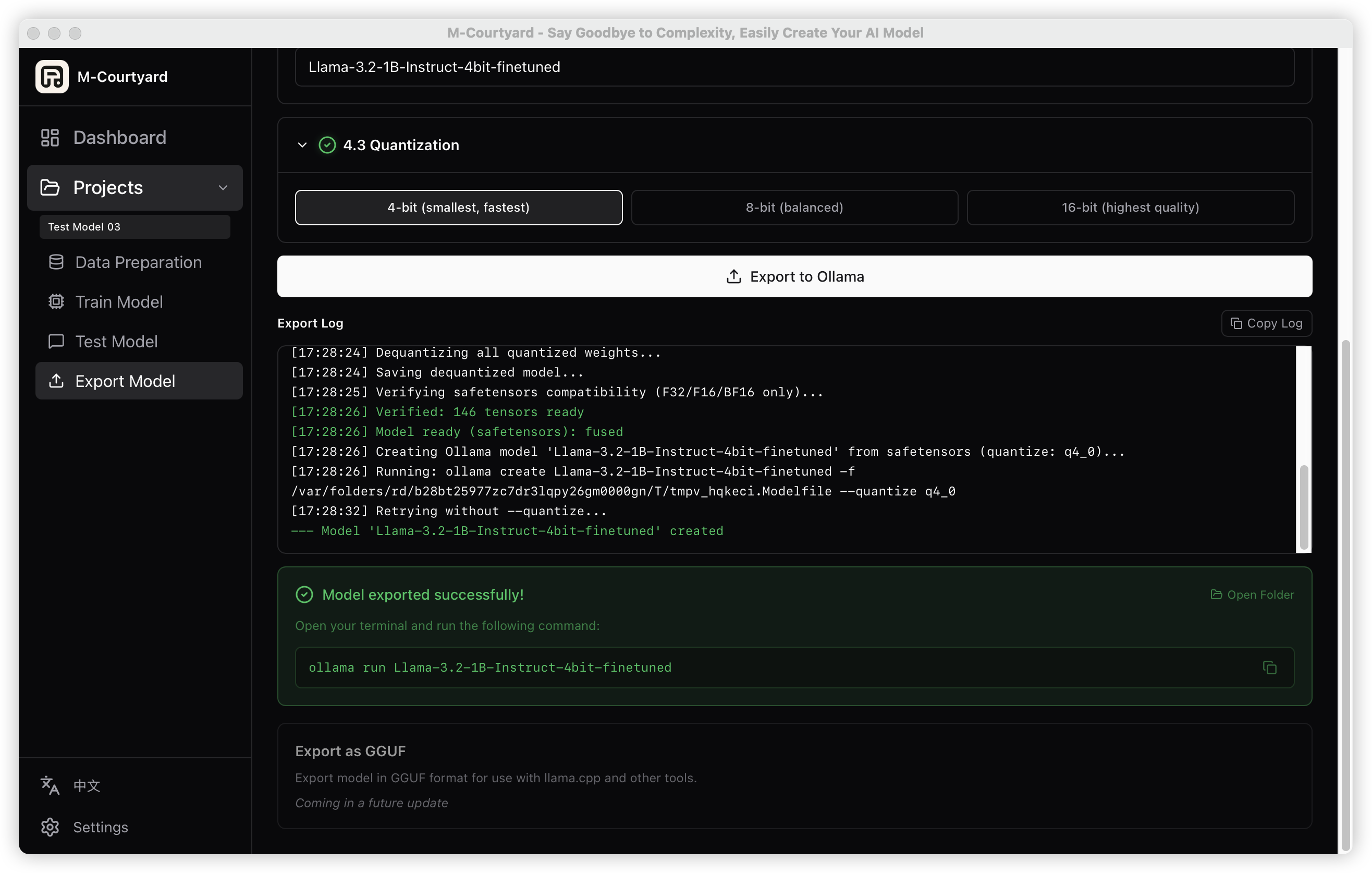This screenshot has width=1372, height=873.
Task: Copy the ollama run command
Action: click(1269, 668)
